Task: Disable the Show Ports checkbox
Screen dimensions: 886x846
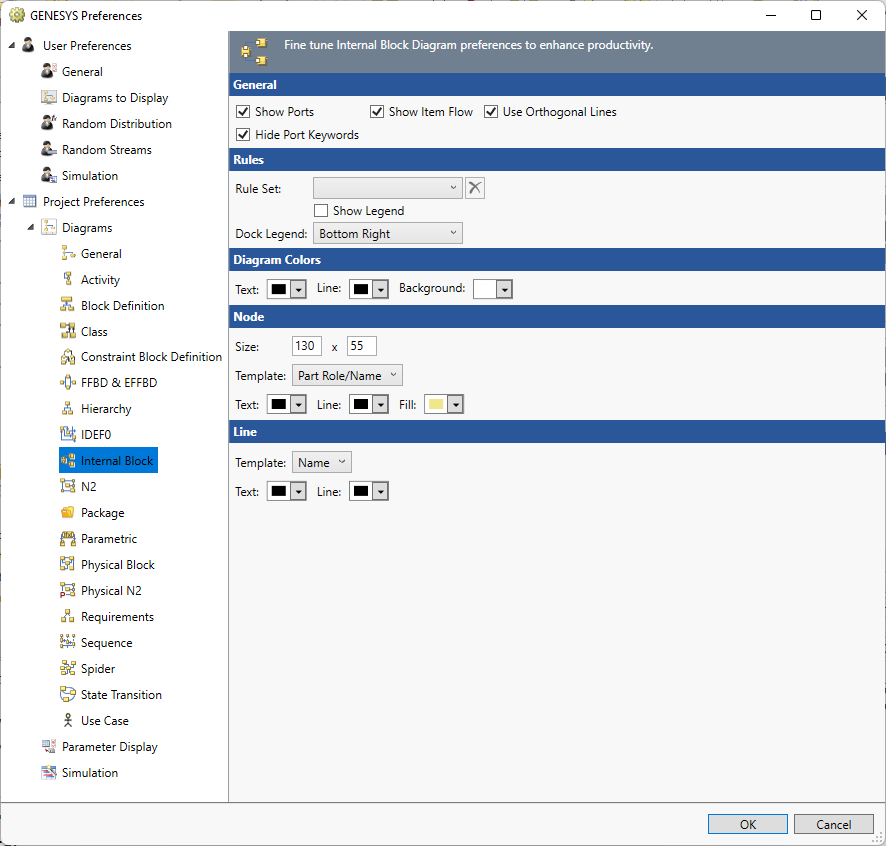Action: click(242, 112)
